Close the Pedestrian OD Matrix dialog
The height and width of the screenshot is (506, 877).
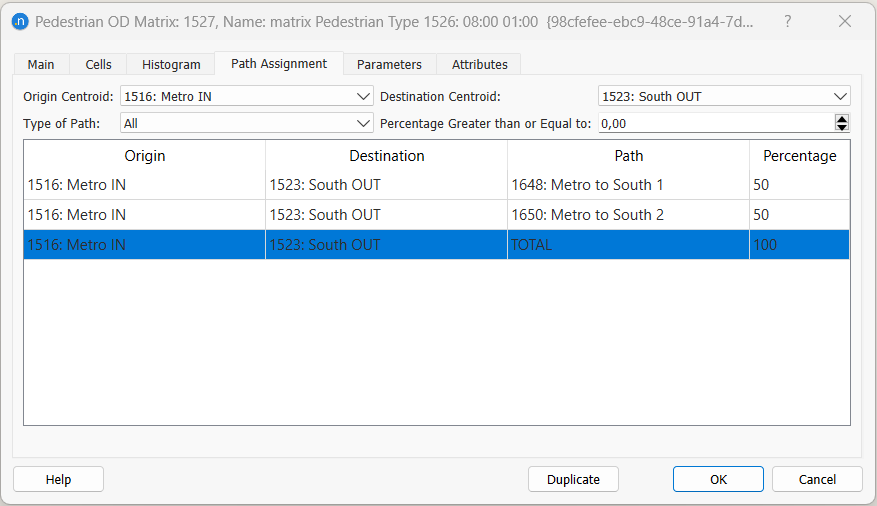844,21
